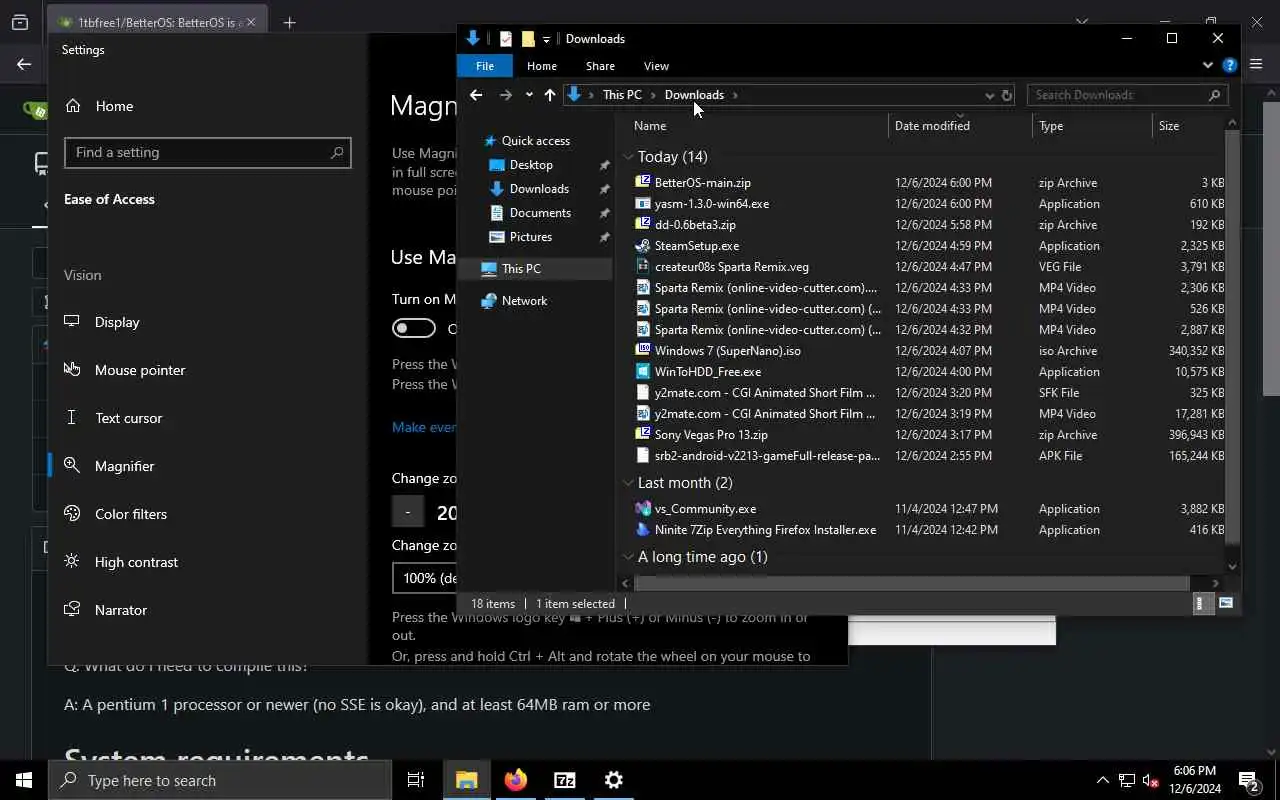Select Network in navigation pane
Image resolution: width=1280 pixels, height=800 pixels.
point(524,301)
